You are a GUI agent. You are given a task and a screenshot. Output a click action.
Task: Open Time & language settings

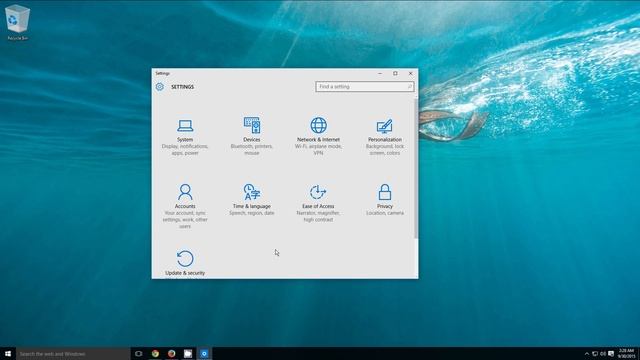coord(251,200)
